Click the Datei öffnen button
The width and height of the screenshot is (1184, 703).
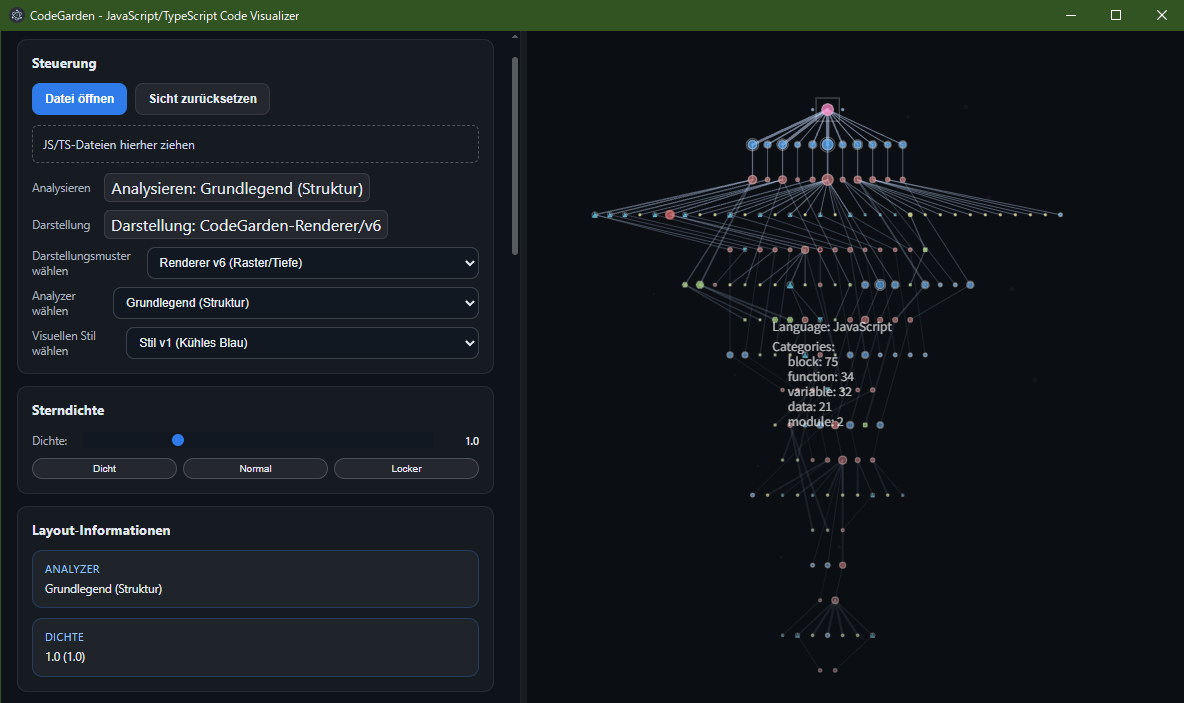point(79,99)
